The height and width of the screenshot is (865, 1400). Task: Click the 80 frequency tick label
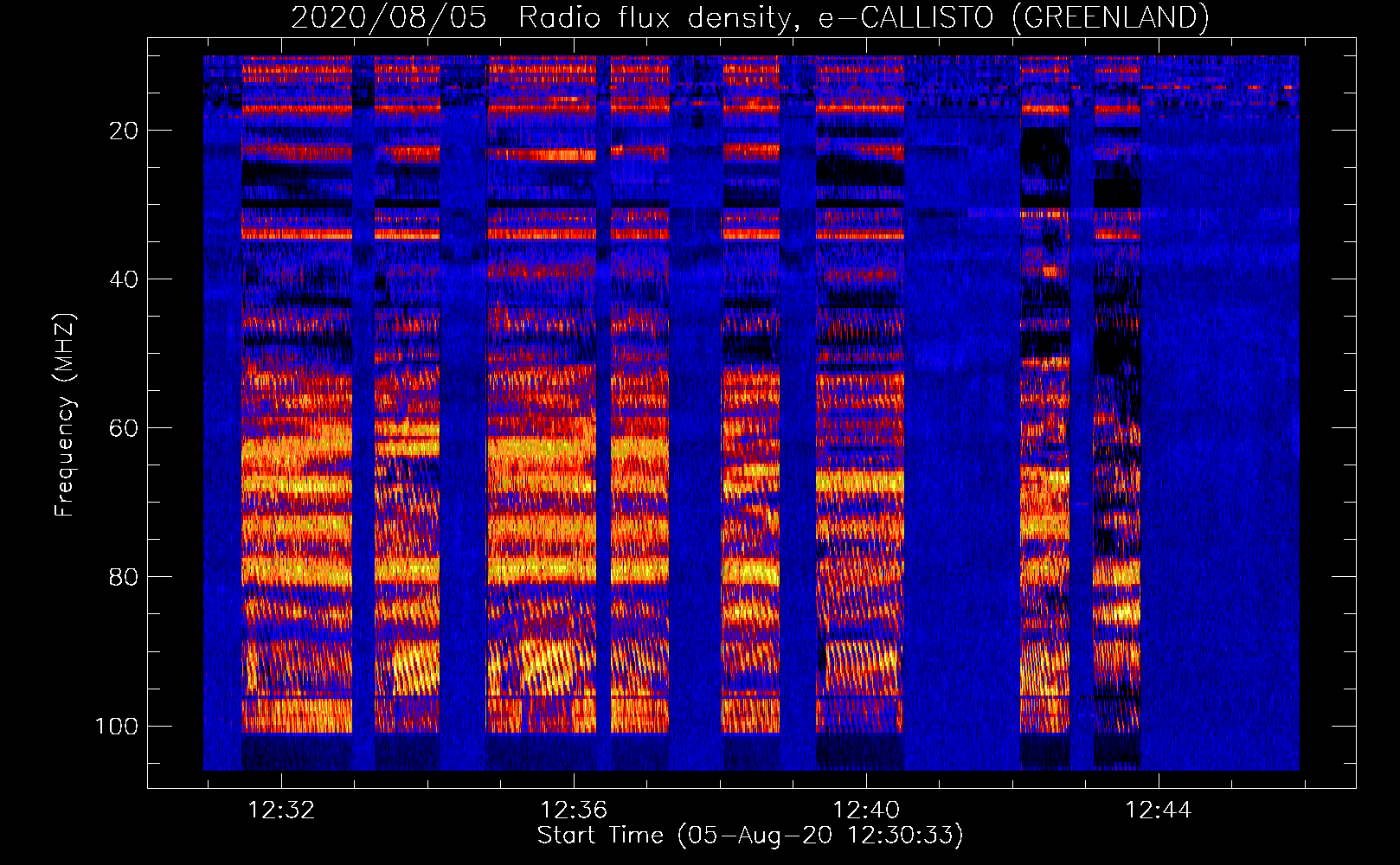tap(125, 577)
